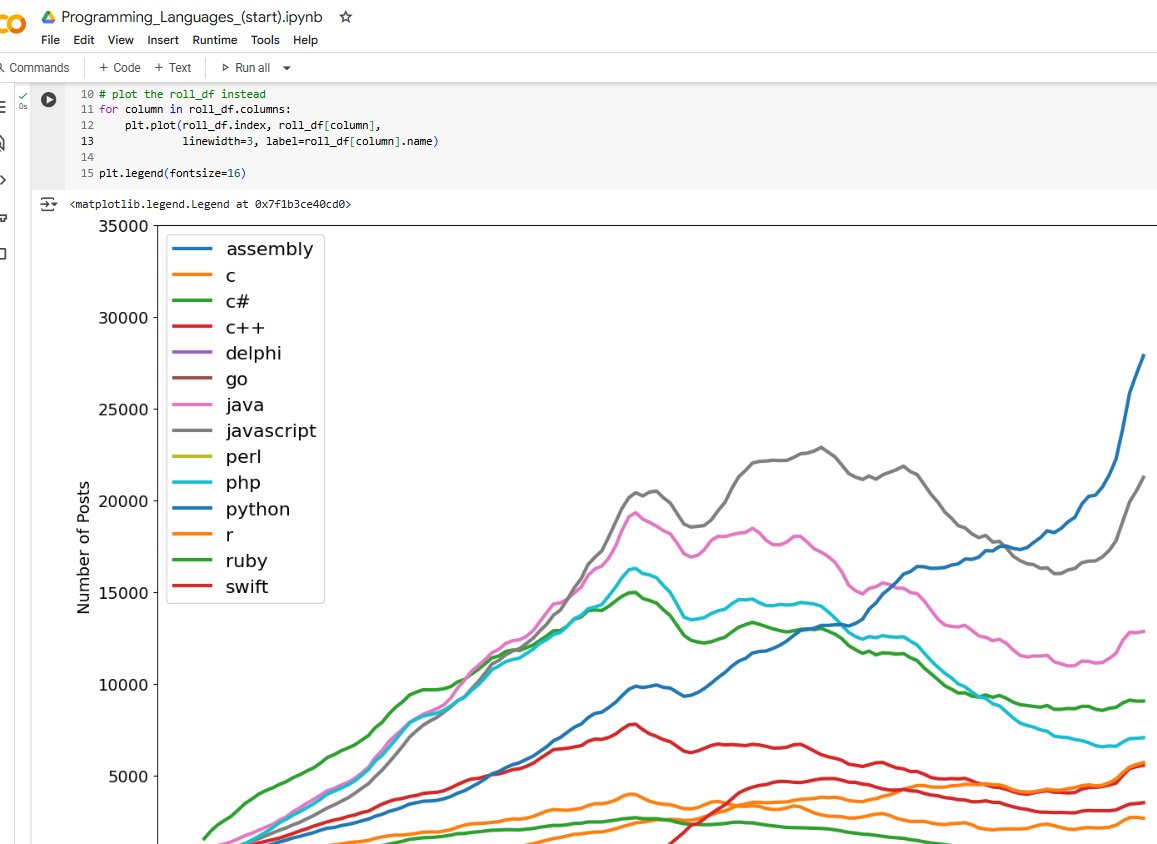
Task: Open the Runtime menu
Action: pyautogui.click(x=215, y=40)
